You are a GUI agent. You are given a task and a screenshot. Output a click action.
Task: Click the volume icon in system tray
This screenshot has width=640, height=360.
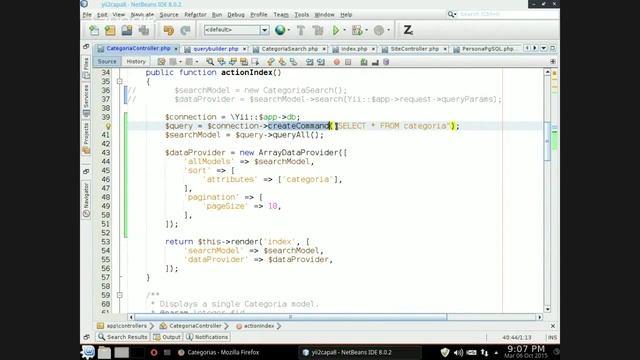tap(458, 352)
